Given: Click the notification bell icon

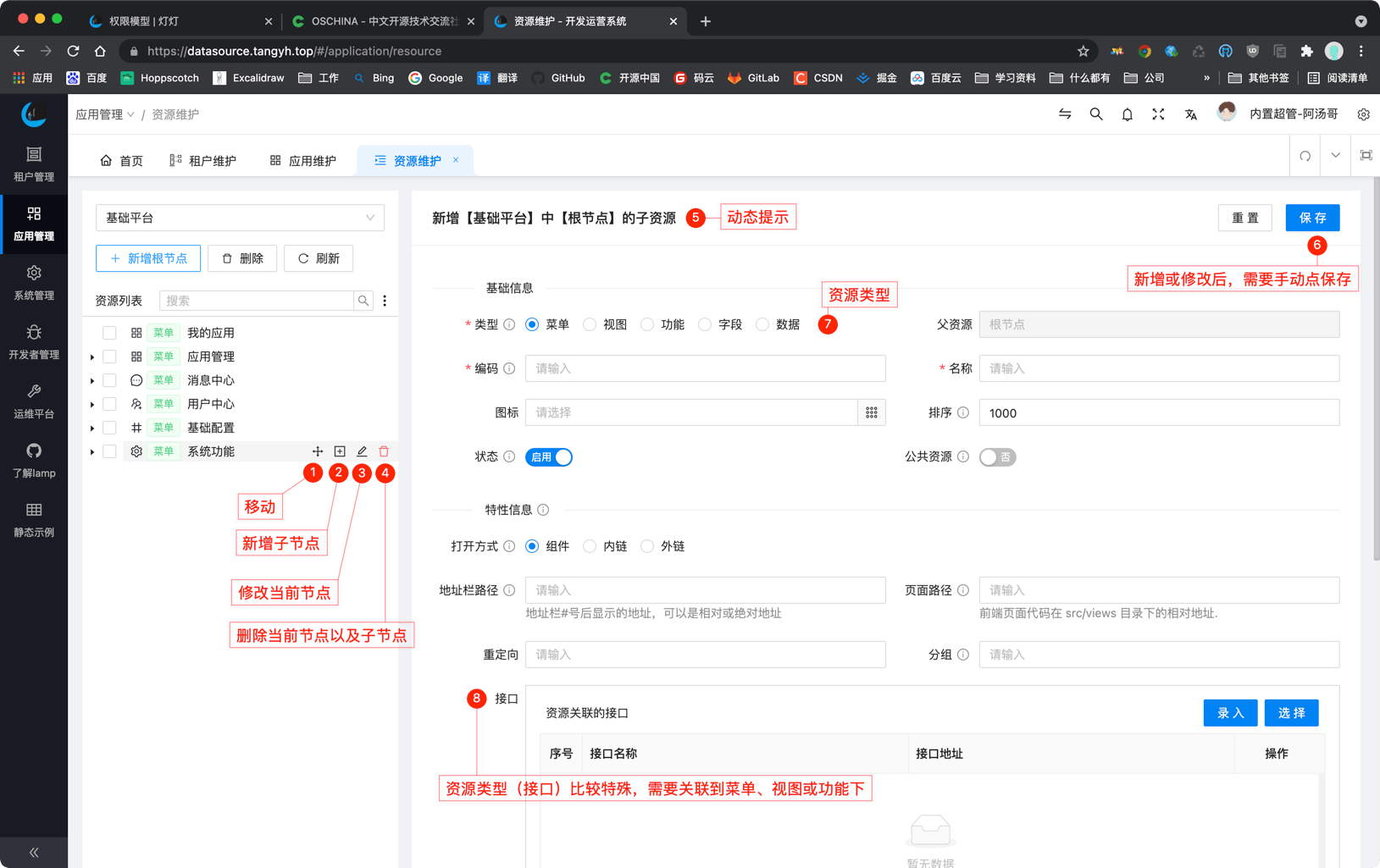Looking at the screenshot, I should [1127, 114].
